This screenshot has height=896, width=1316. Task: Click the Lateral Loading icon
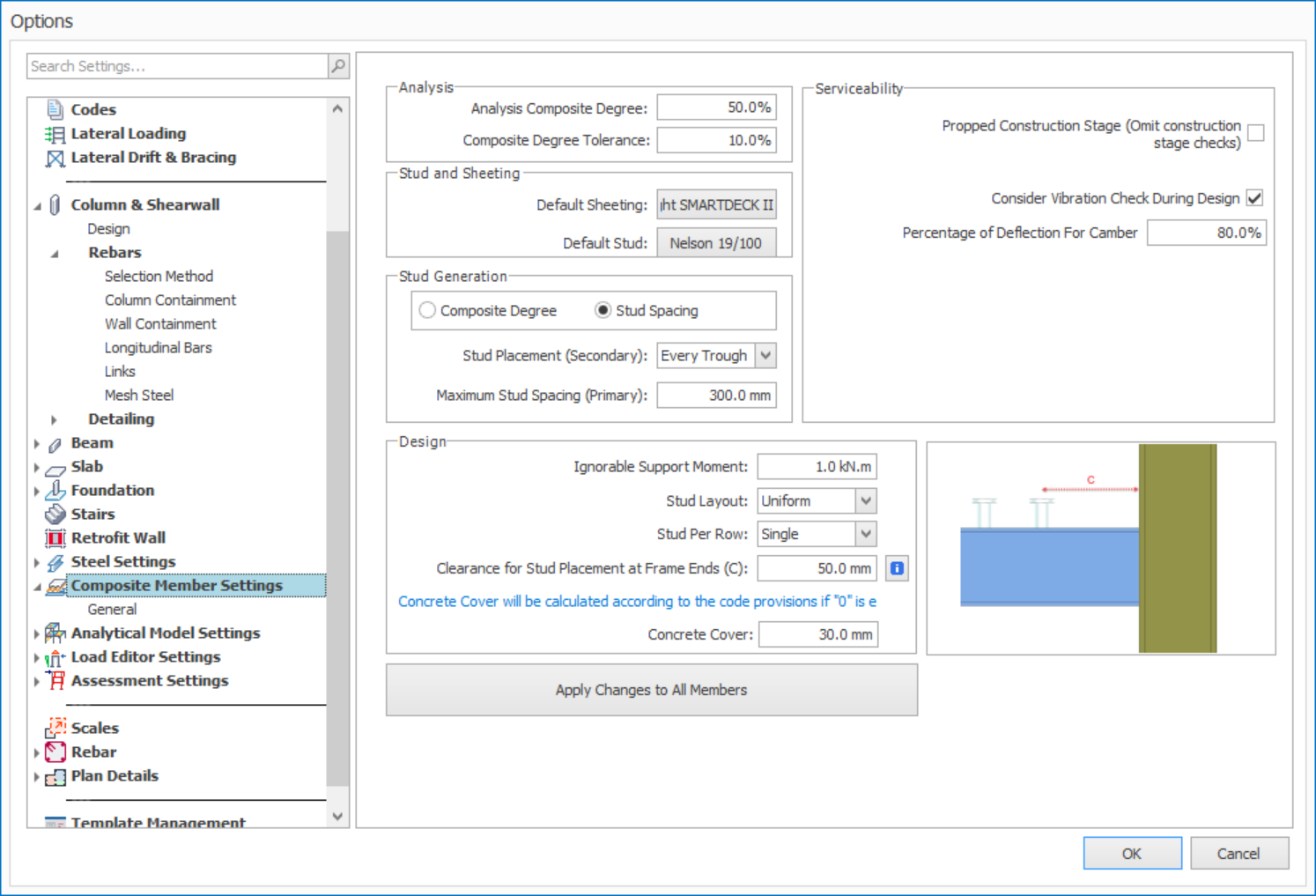(55, 134)
